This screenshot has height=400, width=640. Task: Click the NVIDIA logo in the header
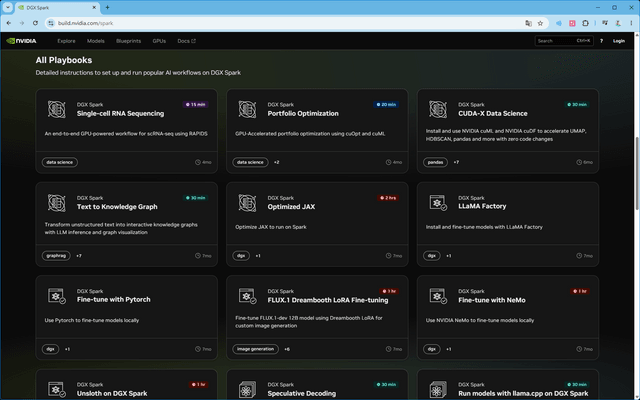pyautogui.click(x=22, y=41)
